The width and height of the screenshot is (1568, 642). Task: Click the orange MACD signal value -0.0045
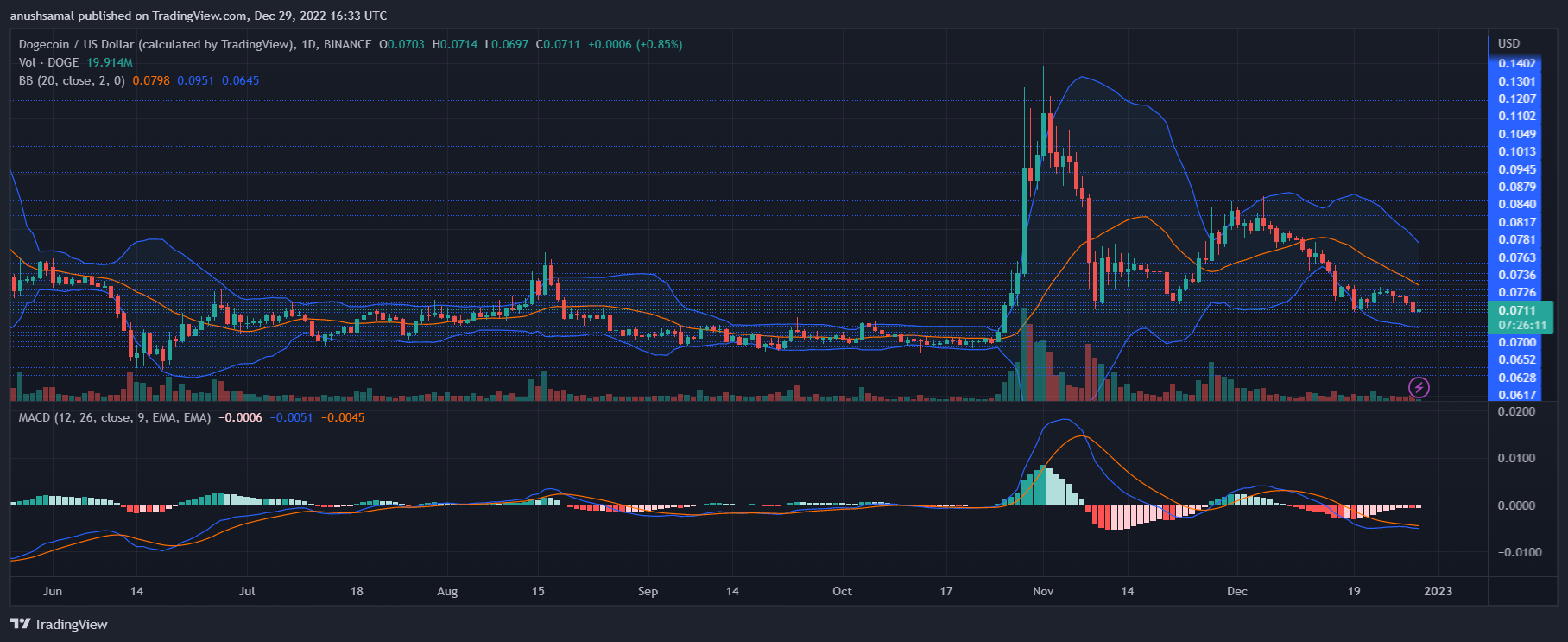coord(343,417)
